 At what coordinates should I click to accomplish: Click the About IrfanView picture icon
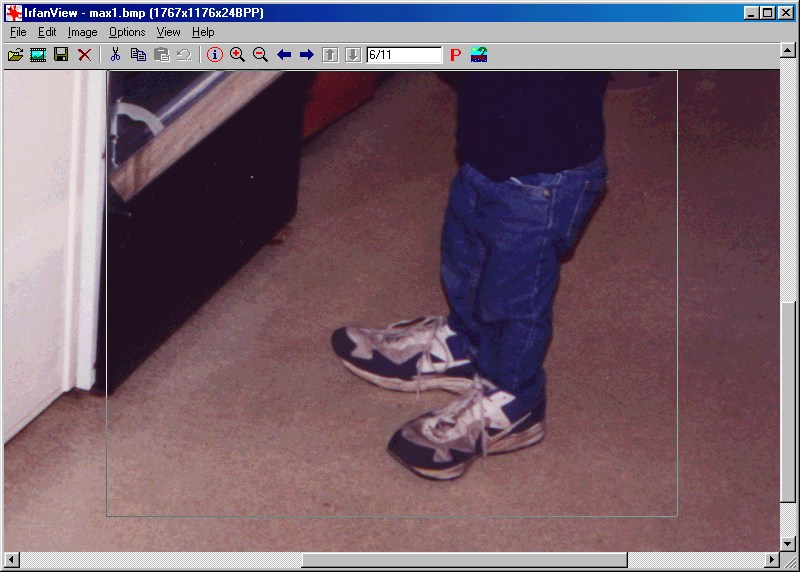click(x=479, y=55)
